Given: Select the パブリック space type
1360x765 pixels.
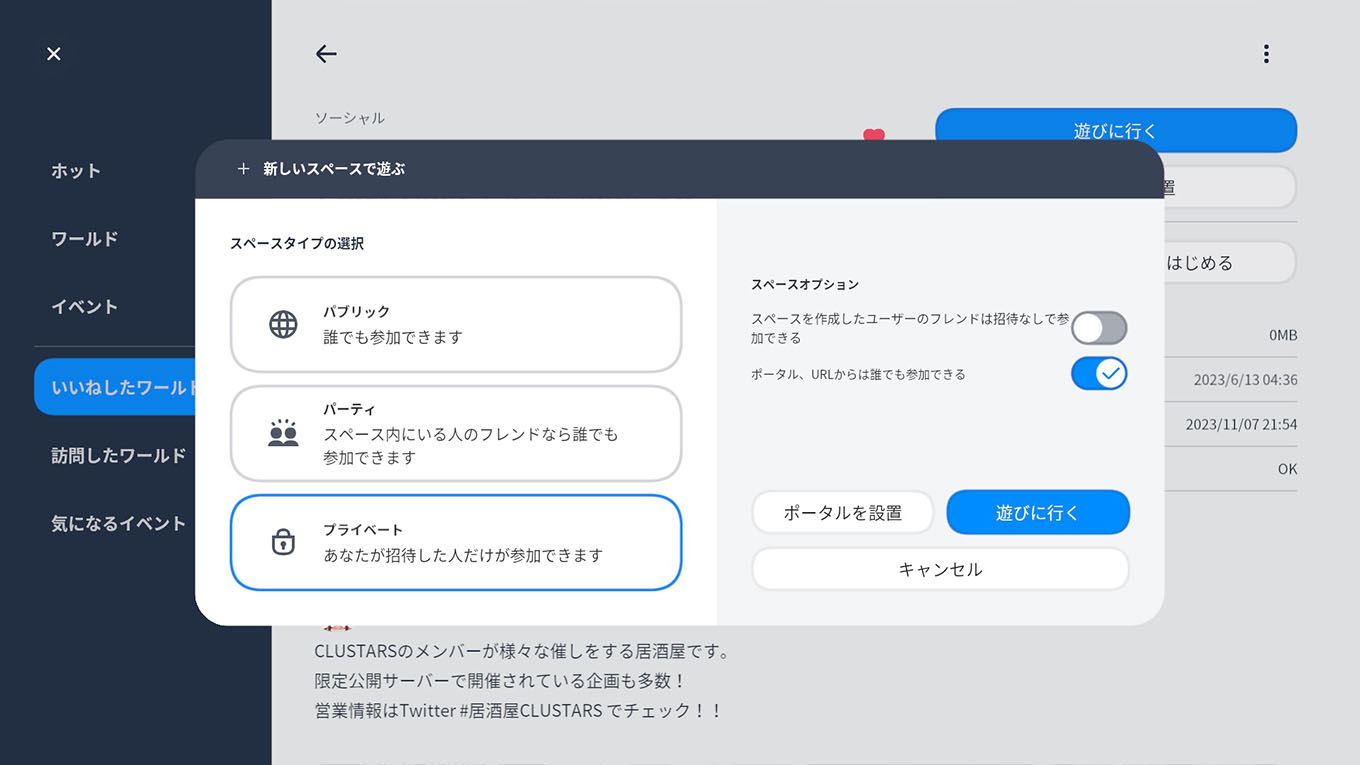Looking at the screenshot, I should (x=456, y=325).
